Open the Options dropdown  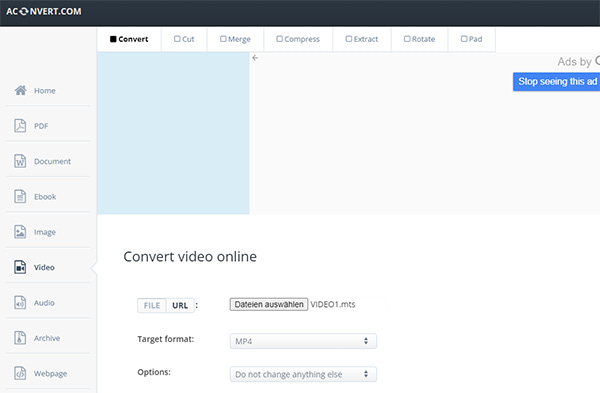pos(303,374)
